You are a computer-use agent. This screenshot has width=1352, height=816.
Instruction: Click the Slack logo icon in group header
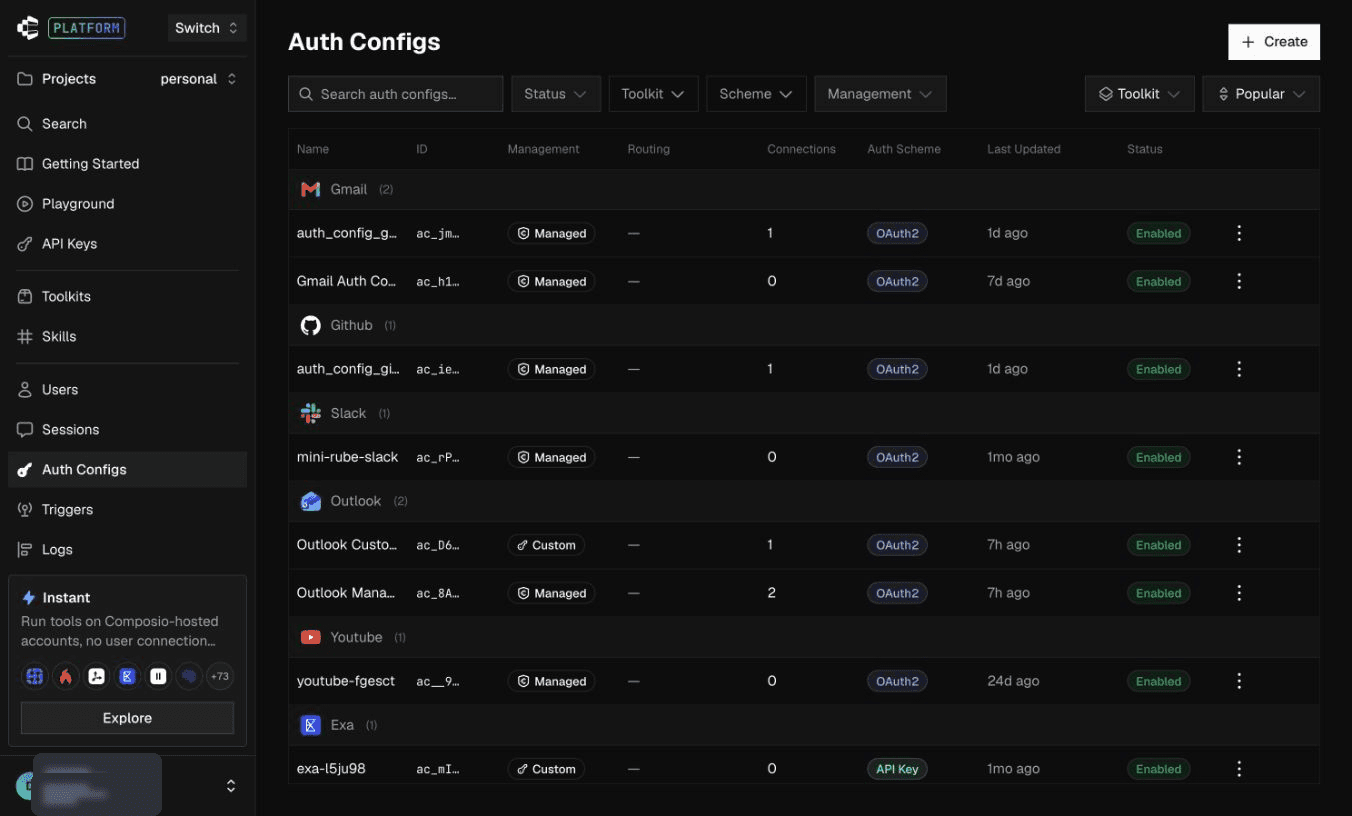coord(311,413)
